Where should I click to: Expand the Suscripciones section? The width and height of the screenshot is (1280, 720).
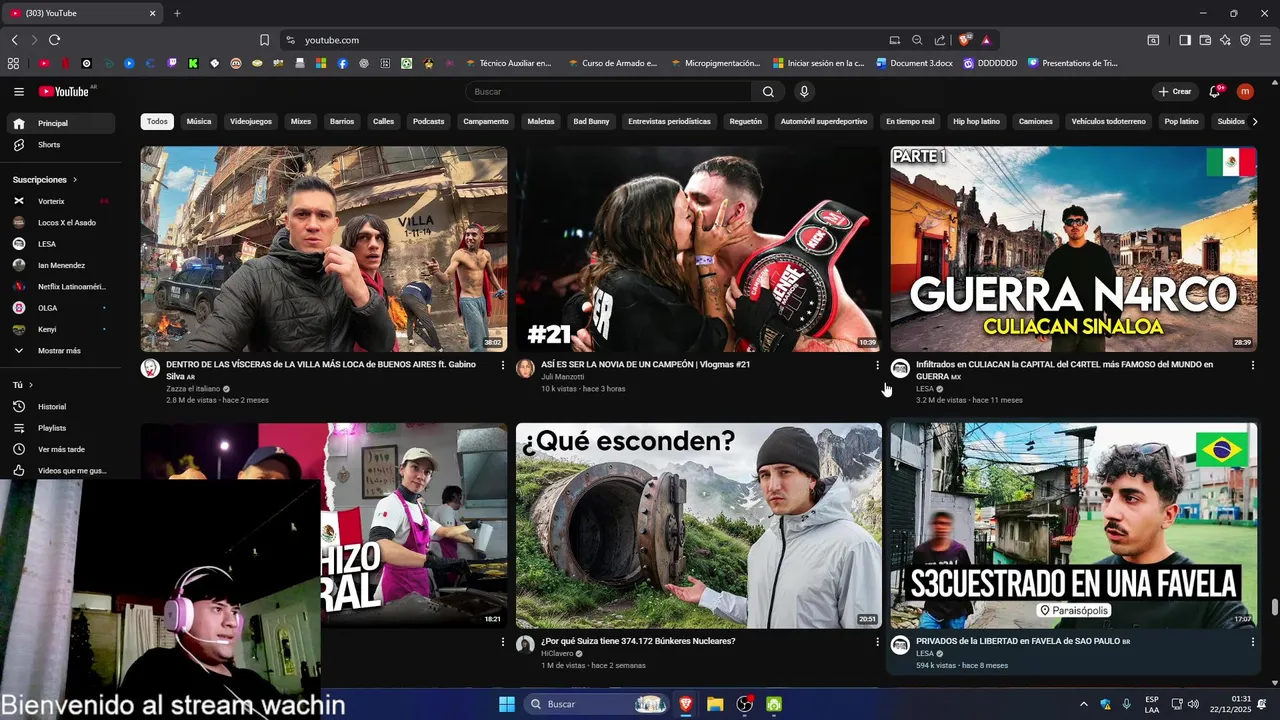coord(45,180)
